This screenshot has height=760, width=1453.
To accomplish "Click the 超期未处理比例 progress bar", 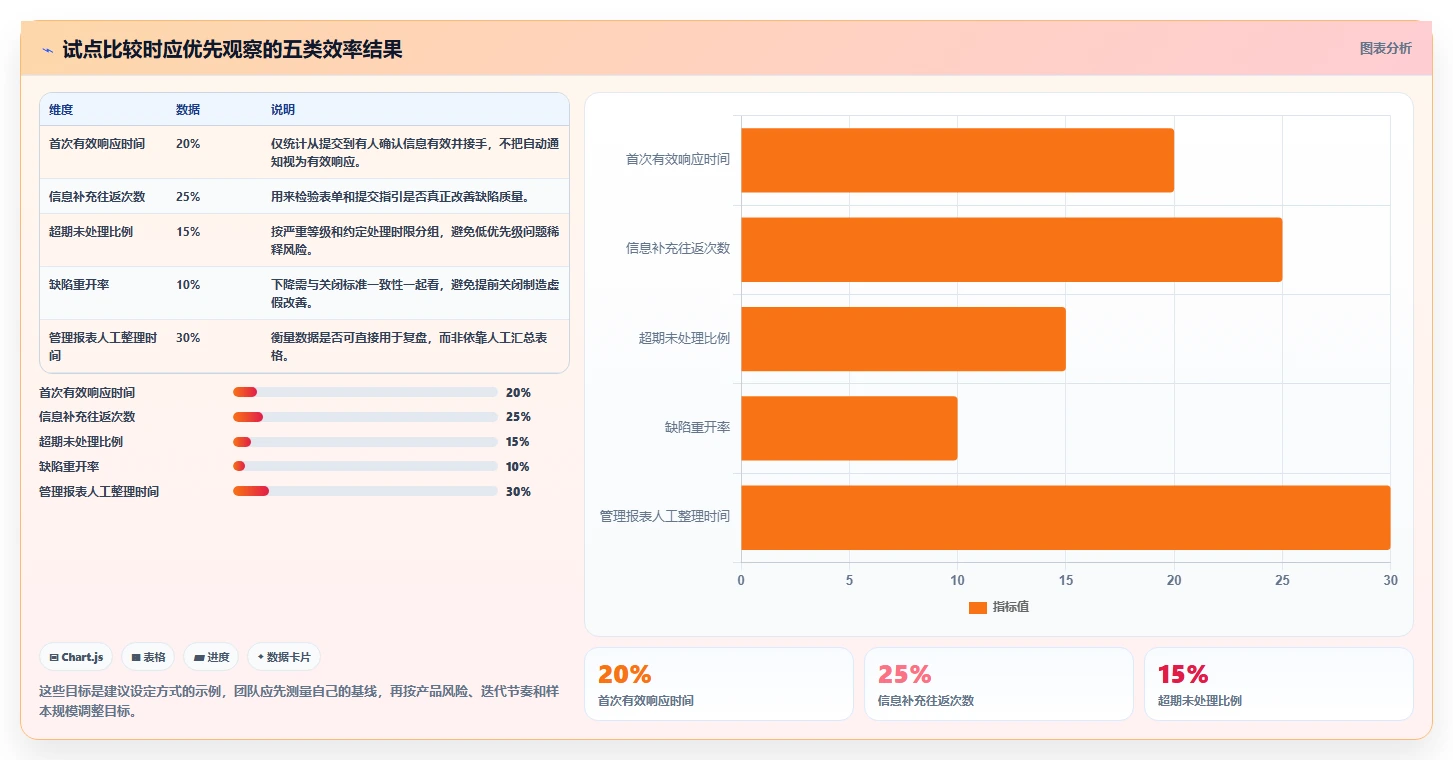I will 365,442.
